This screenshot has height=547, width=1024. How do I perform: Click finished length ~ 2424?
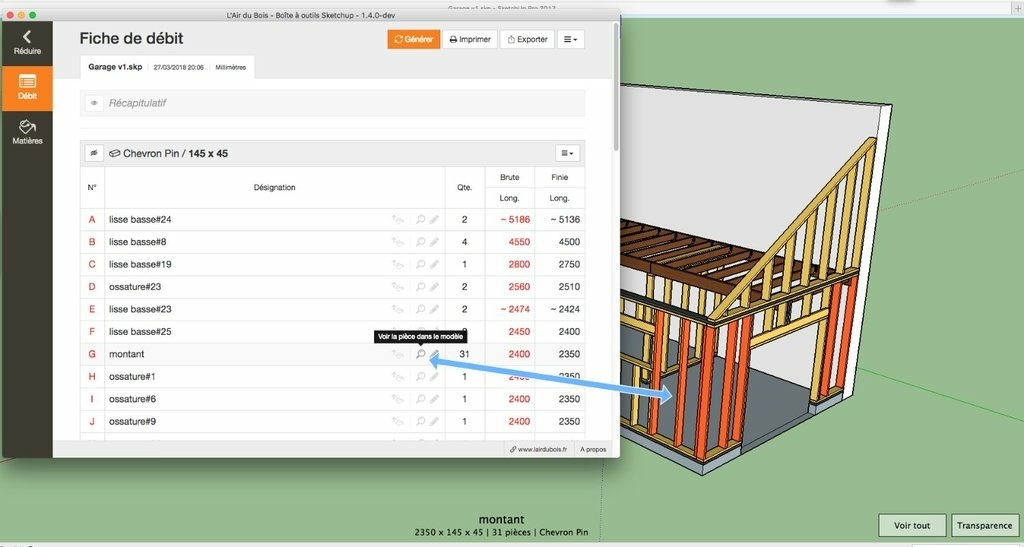tap(565, 309)
